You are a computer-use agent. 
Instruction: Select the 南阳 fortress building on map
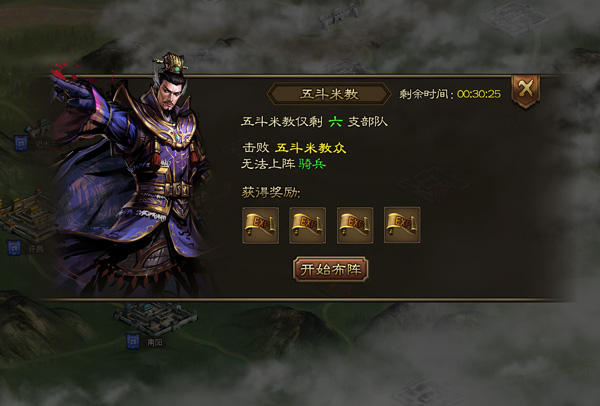(156, 318)
